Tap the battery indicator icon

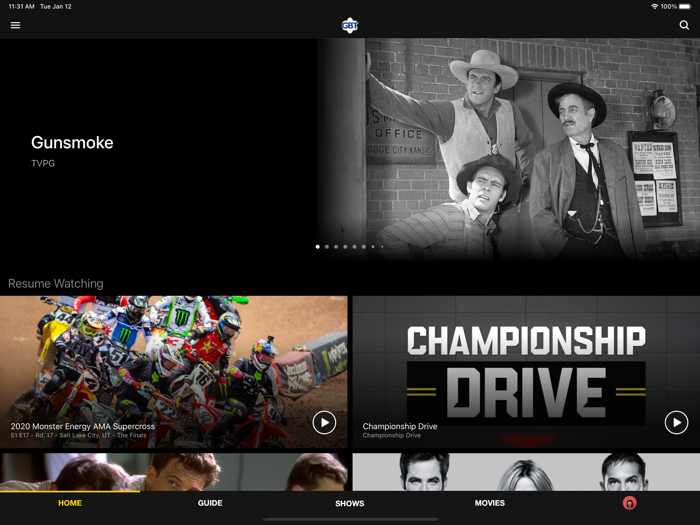685,6
